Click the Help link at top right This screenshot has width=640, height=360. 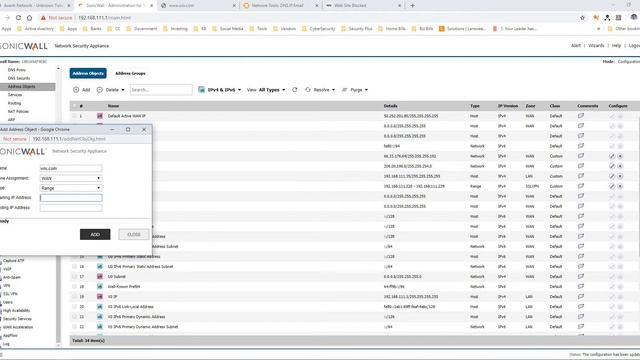(x=616, y=46)
